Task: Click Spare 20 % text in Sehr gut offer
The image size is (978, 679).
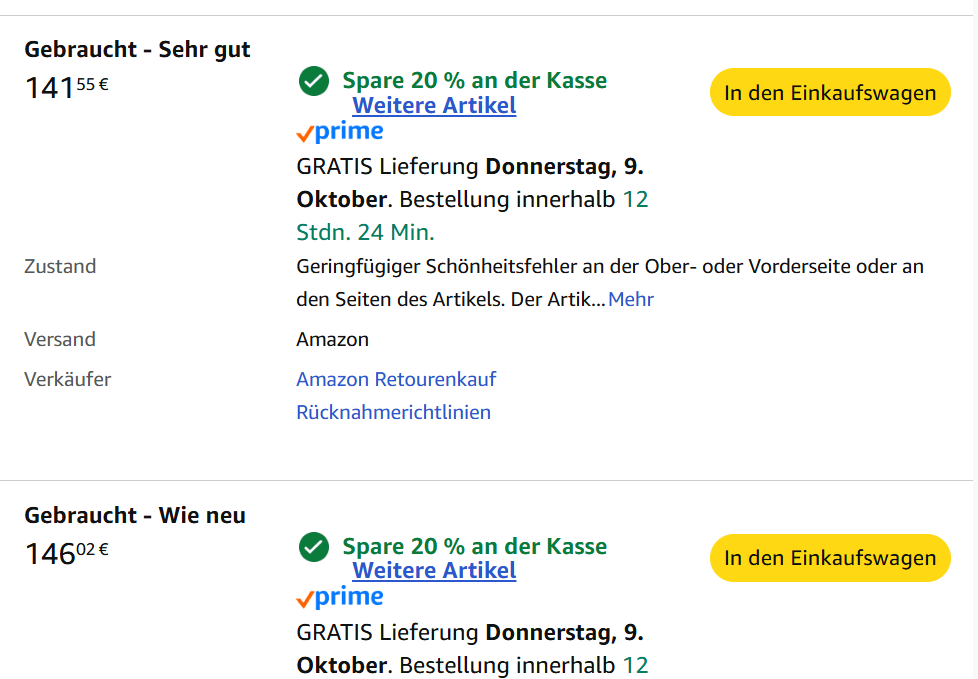Action: 474,81
